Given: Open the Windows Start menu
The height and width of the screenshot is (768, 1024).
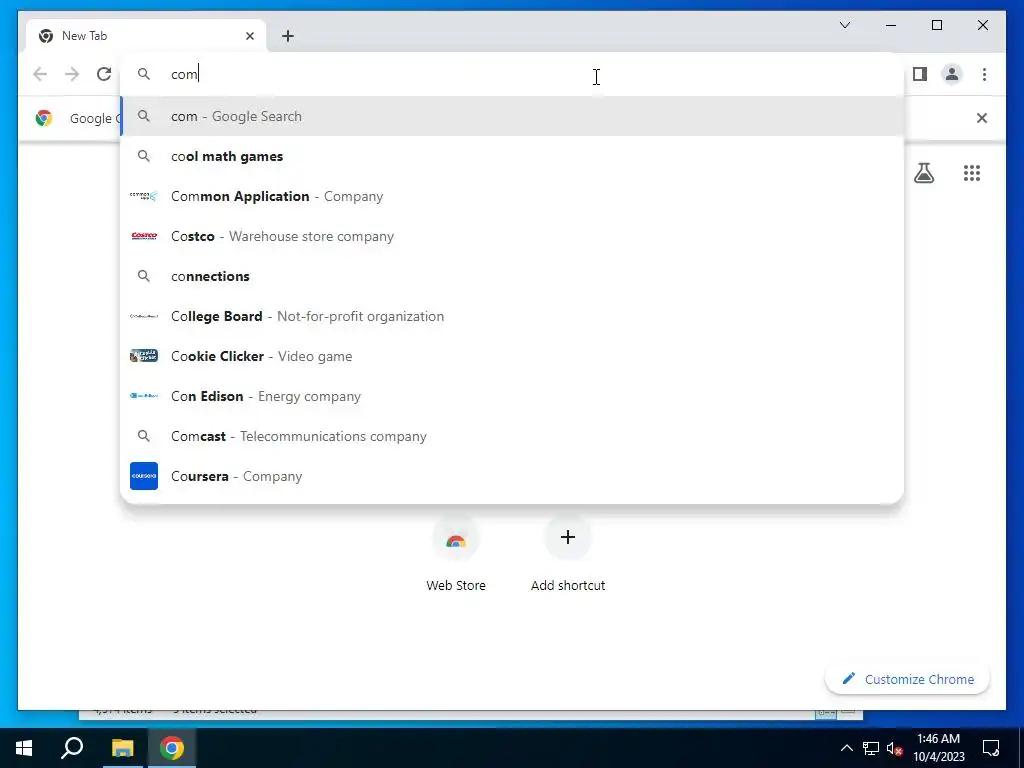Looking at the screenshot, I should click(x=24, y=748).
